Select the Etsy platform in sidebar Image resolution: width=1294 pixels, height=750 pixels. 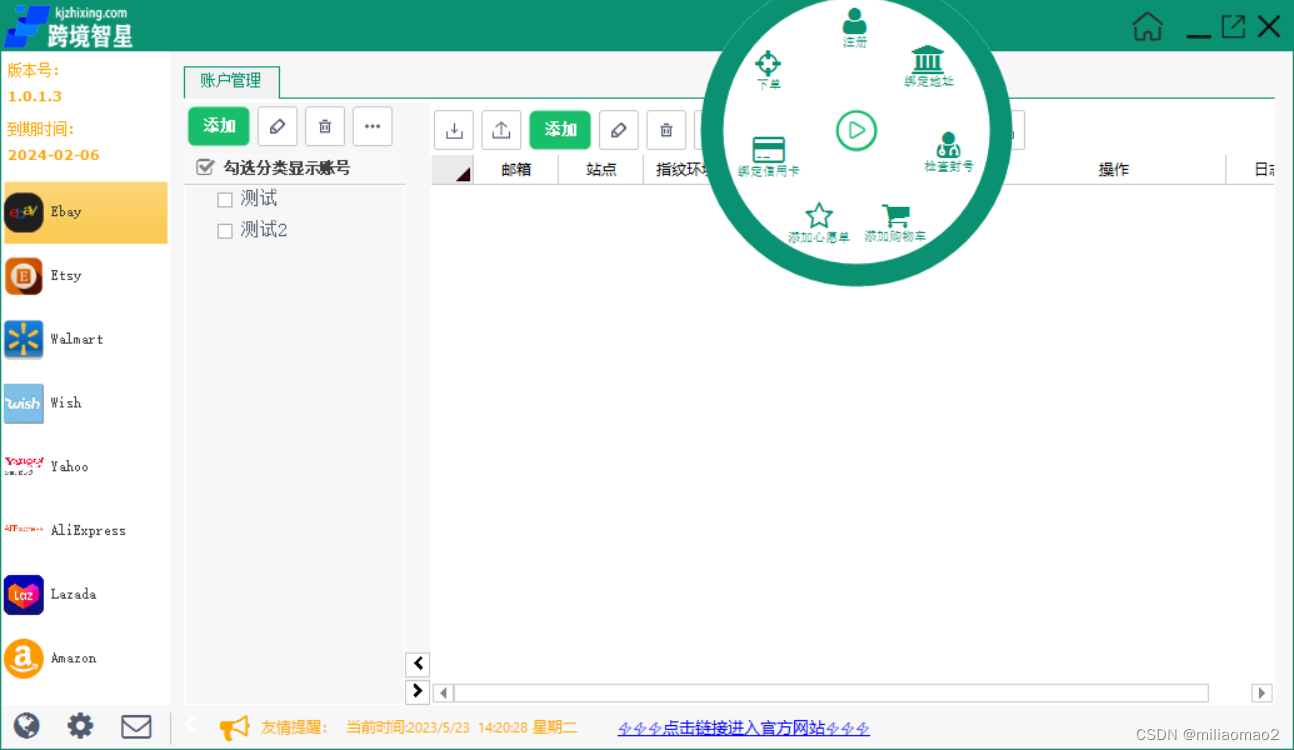pyautogui.click(x=85, y=276)
